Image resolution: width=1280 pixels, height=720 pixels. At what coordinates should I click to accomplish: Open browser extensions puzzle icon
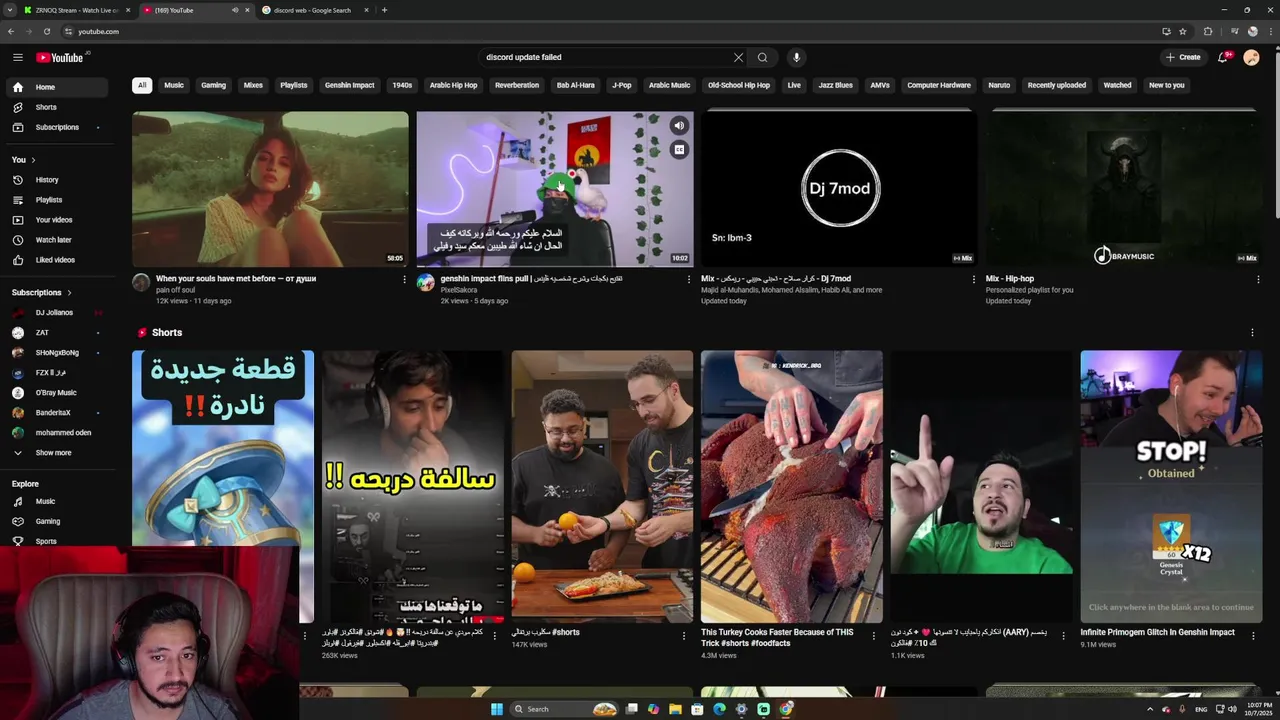point(1208,31)
